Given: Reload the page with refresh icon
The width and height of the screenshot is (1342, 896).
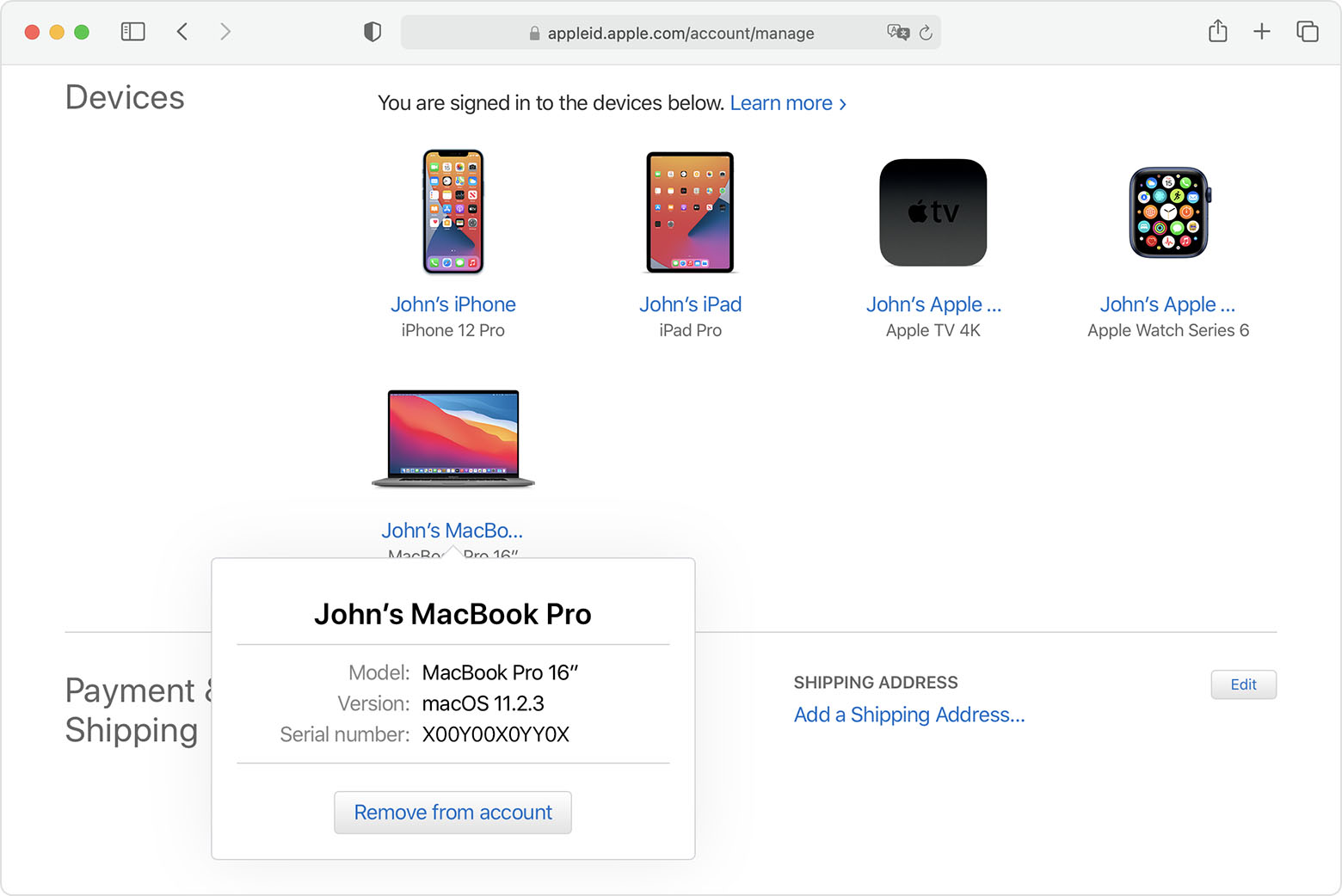Looking at the screenshot, I should (x=926, y=33).
